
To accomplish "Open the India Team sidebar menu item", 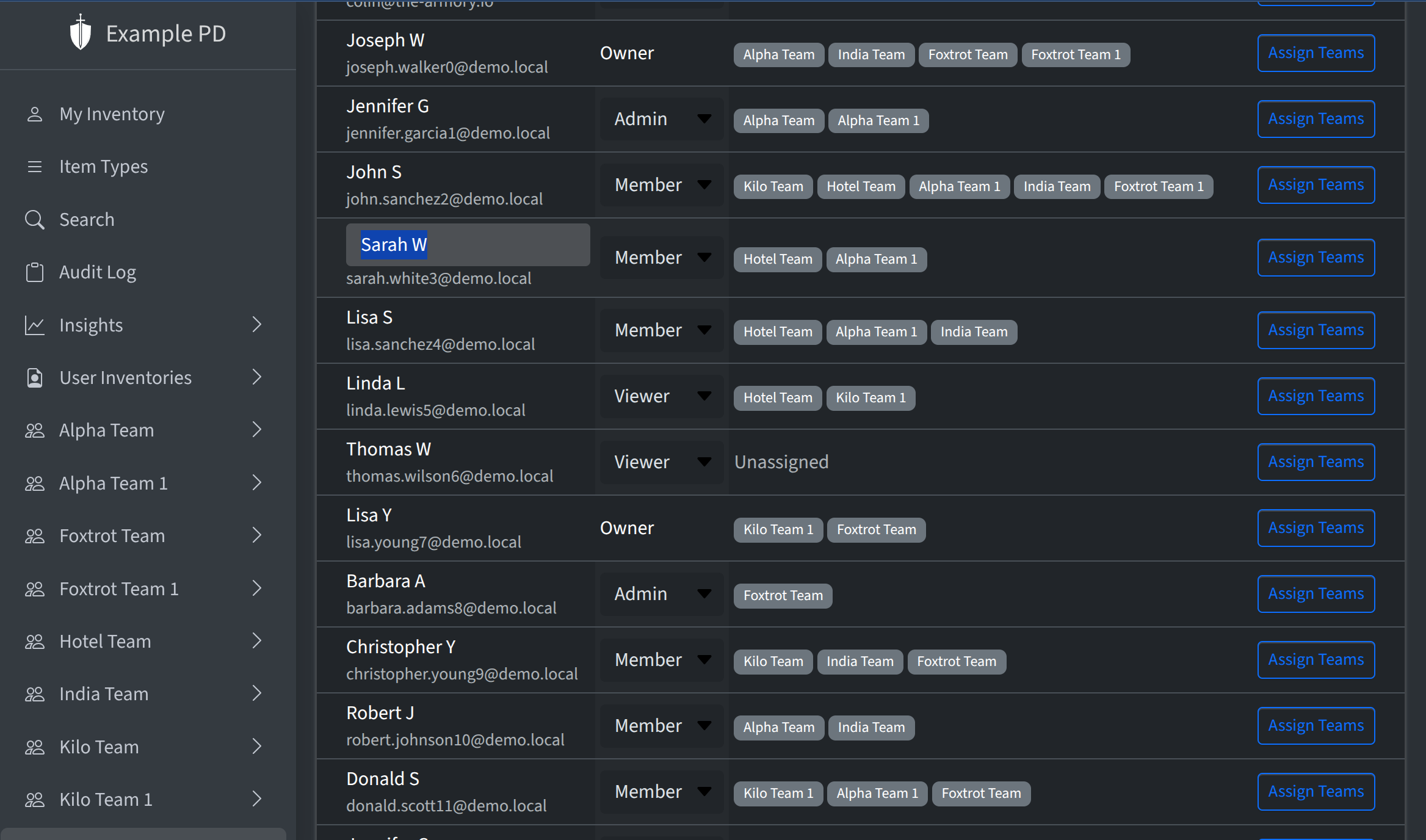I will point(104,694).
